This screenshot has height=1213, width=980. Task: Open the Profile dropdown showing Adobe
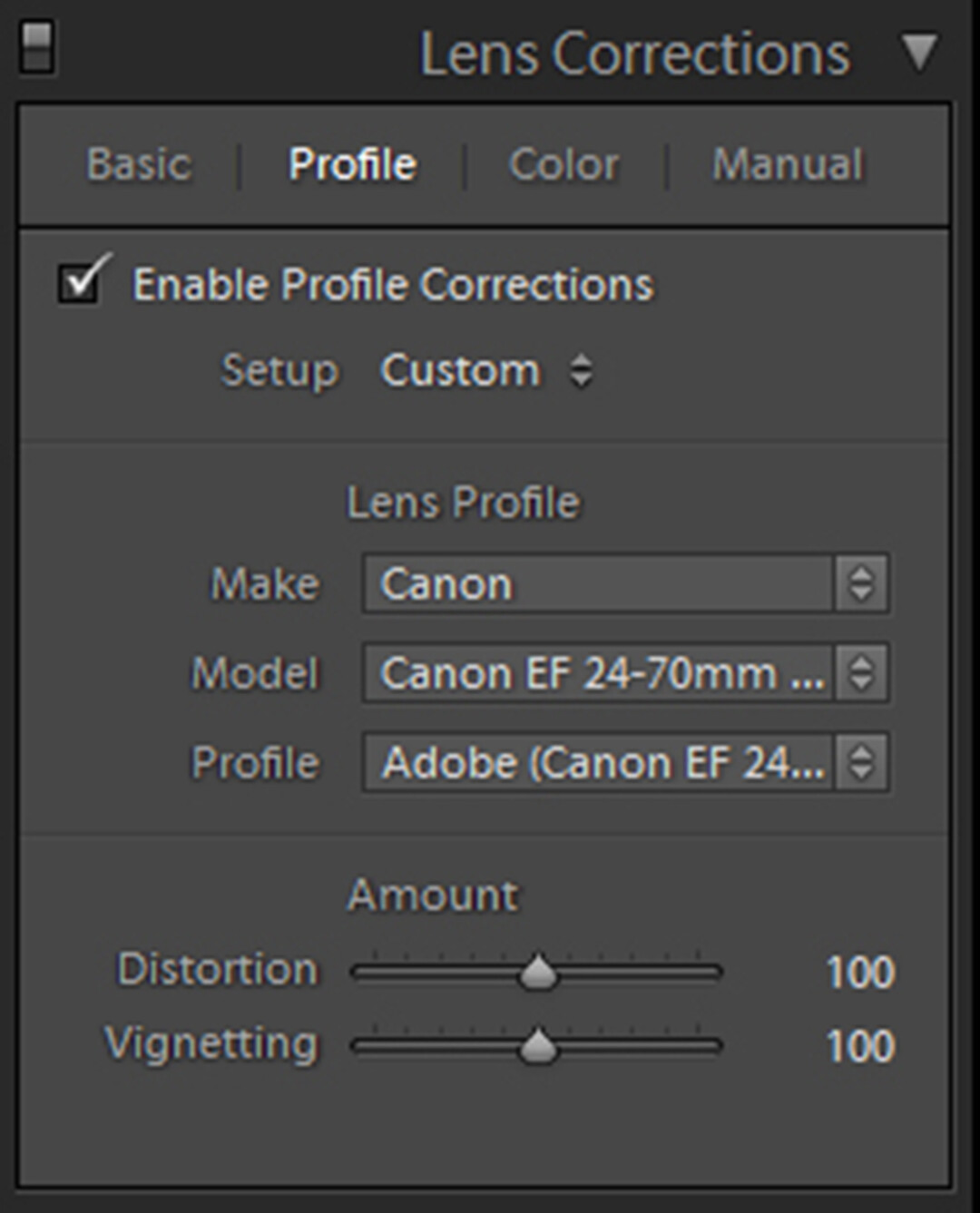click(x=625, y=762)
